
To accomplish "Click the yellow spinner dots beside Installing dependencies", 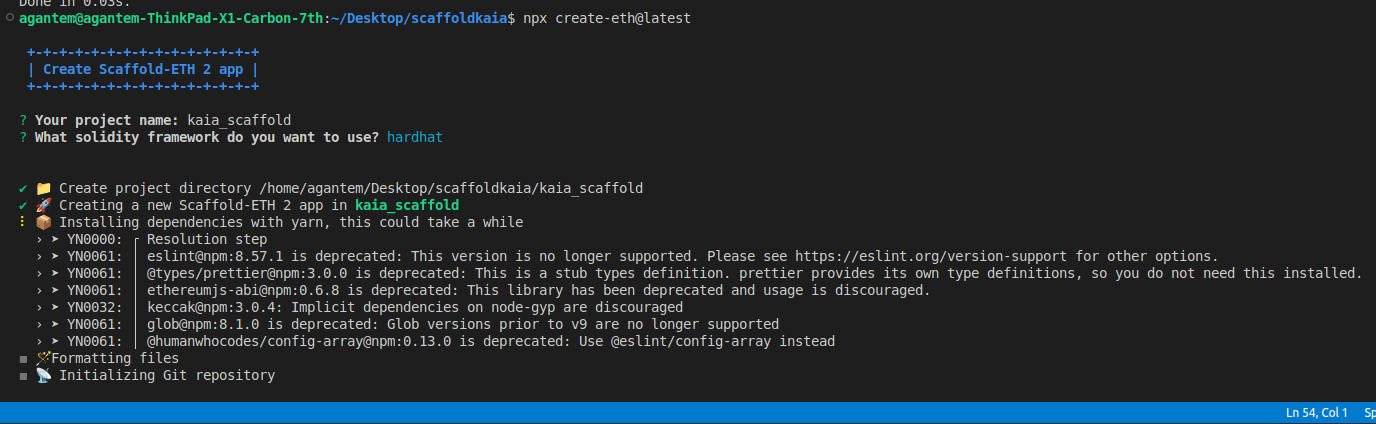I will tap(23, 222).
